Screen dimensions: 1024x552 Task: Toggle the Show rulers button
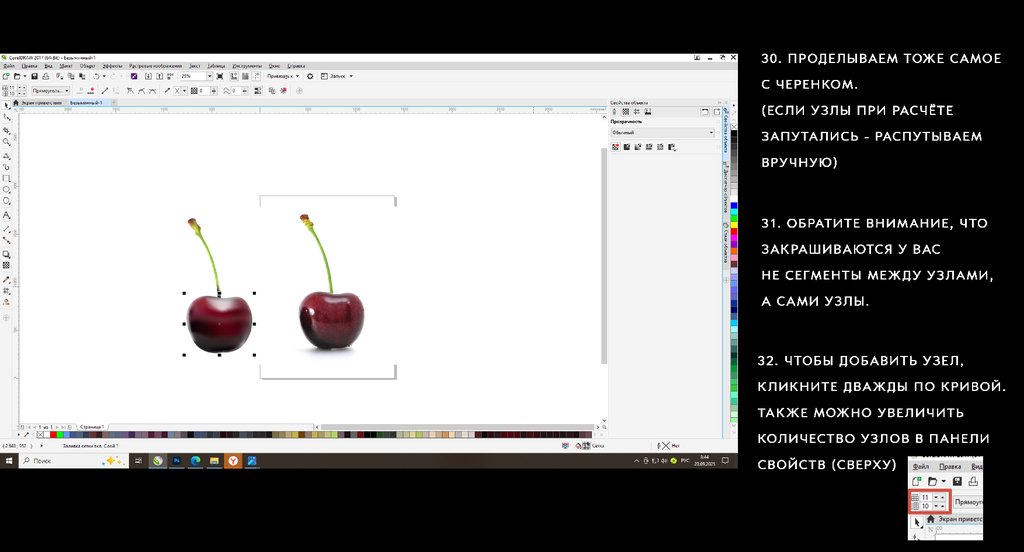click(234, 76)
